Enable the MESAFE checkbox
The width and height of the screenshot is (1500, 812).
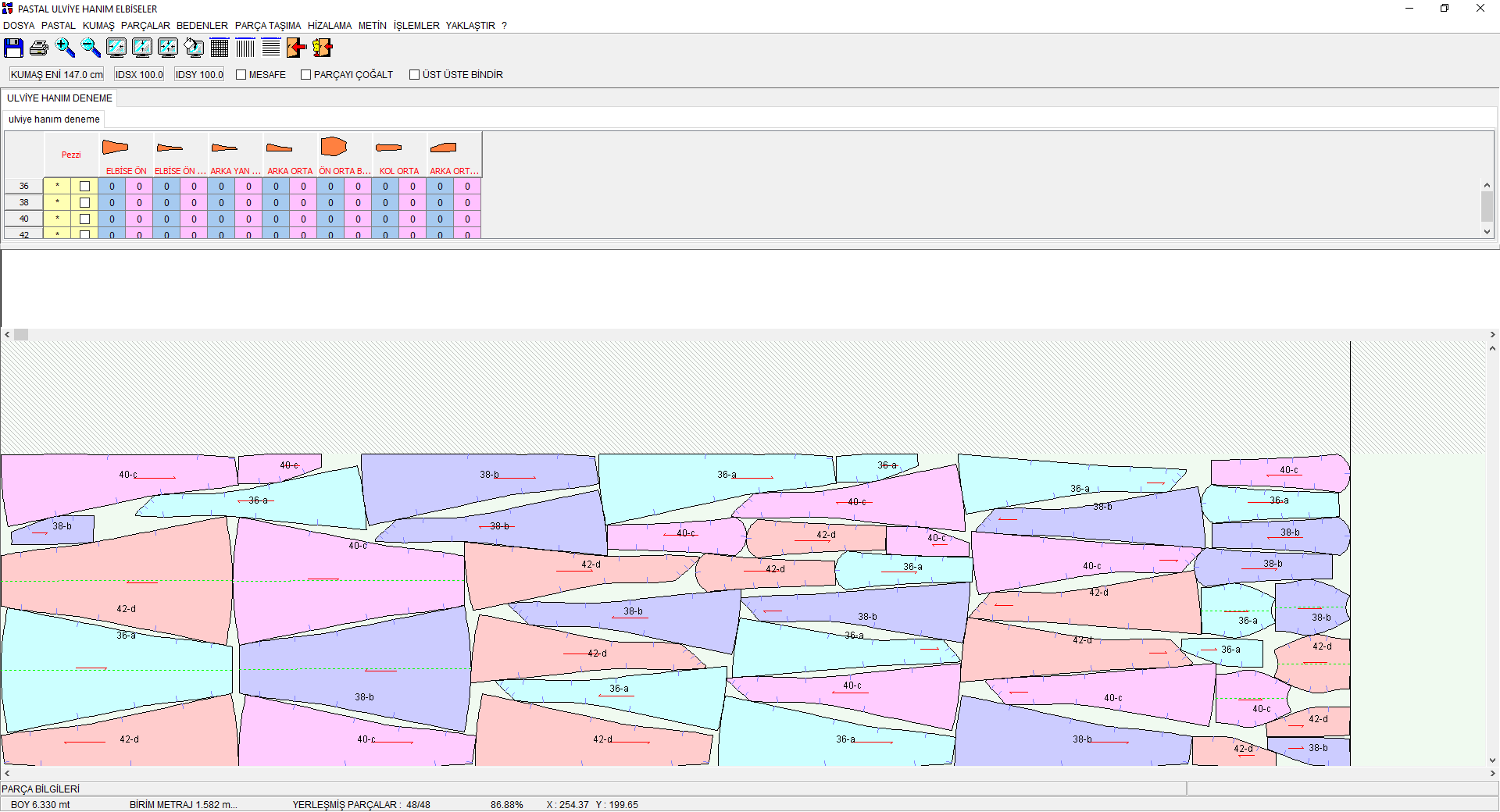(x=241, y=75)
